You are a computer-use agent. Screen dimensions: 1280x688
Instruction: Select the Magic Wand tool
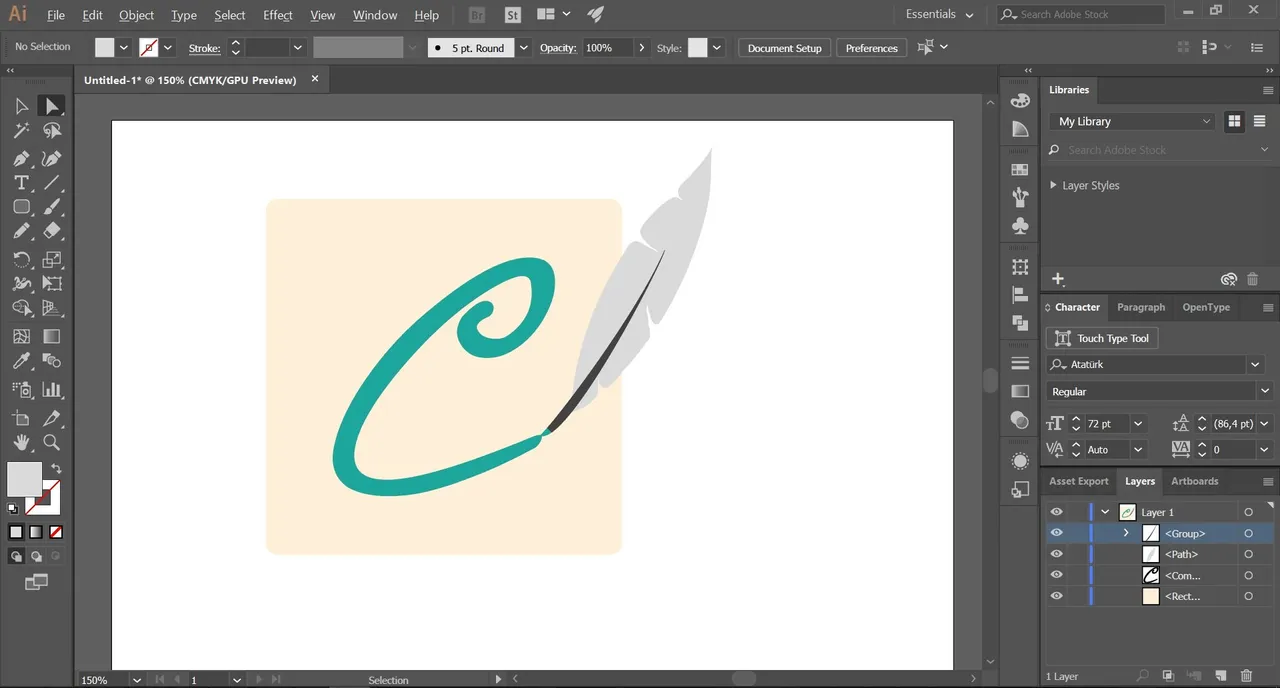[21, 131]
